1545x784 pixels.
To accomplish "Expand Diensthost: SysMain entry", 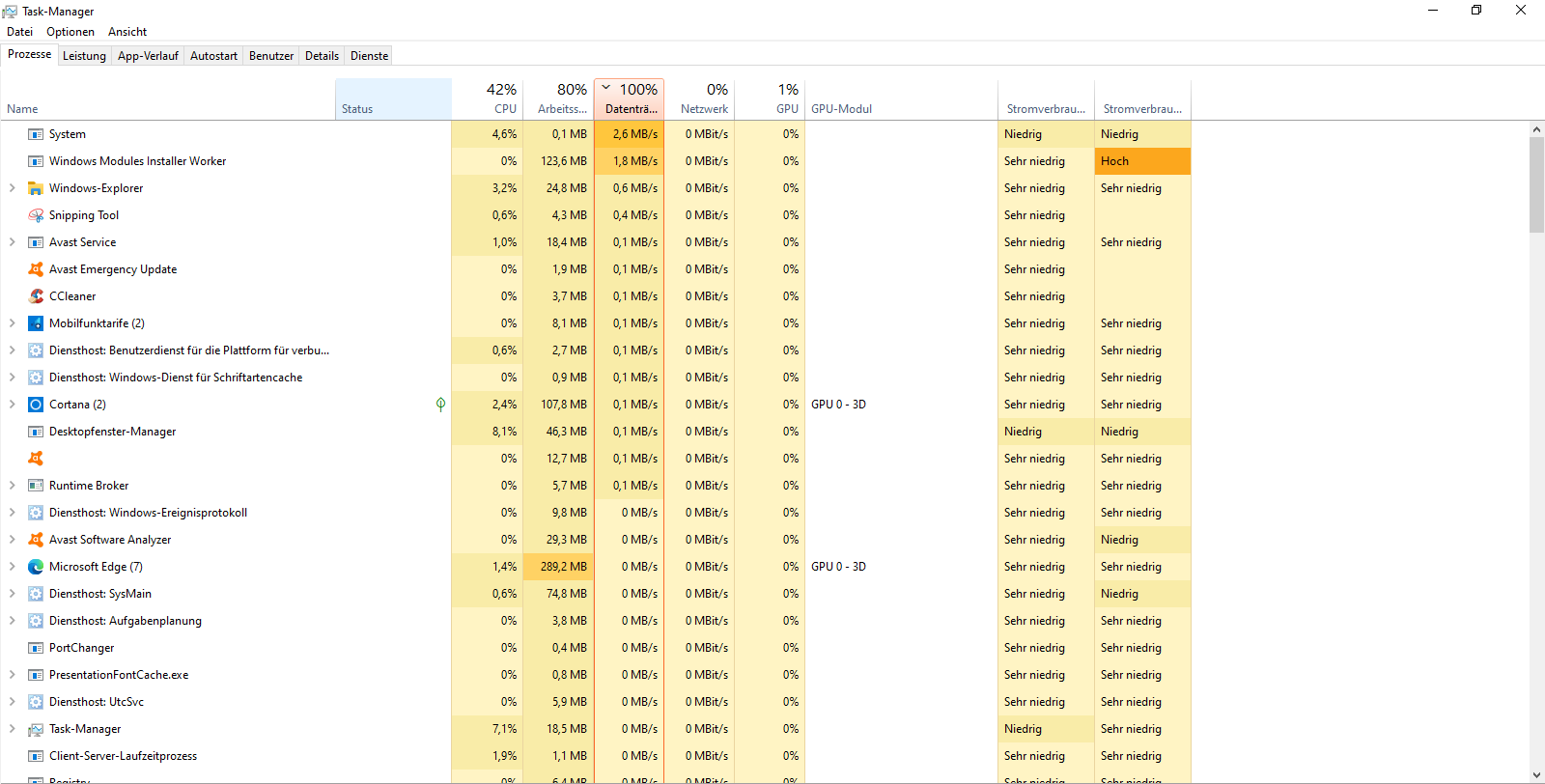I will [12, 594].
